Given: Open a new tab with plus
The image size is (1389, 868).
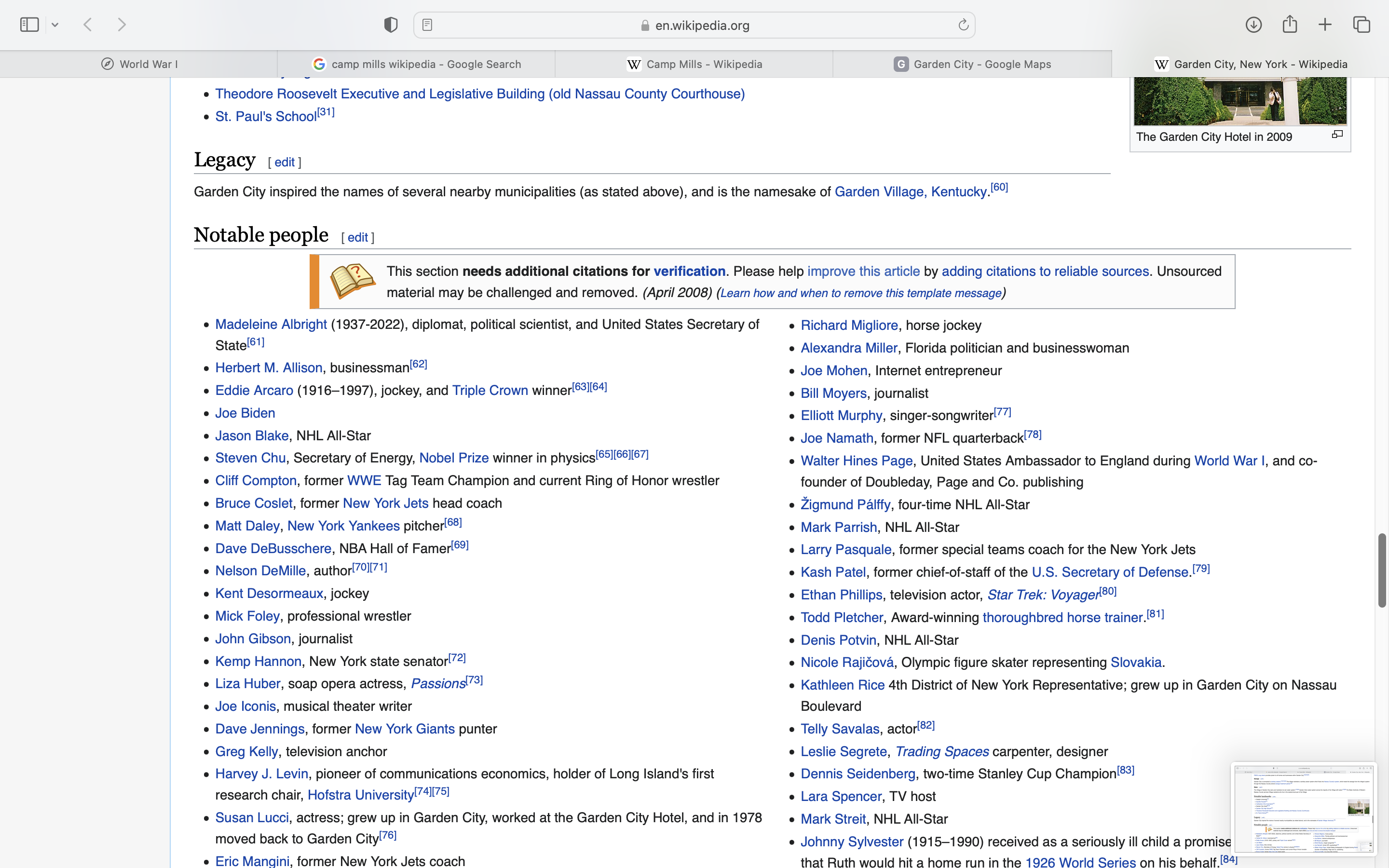Looking at the screenshot, I should (x=1325, y=25).
